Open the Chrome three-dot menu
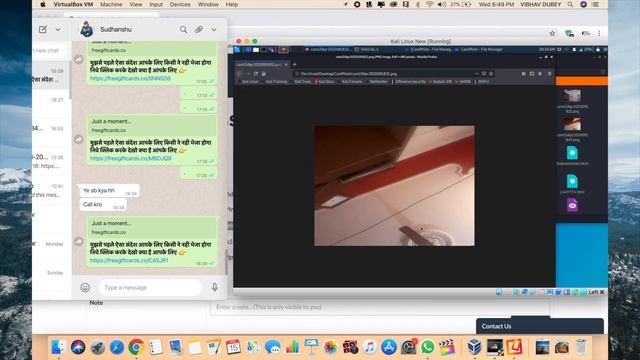Image resolution: width=640 pixels, height=360 pixels. coord(599,33)
